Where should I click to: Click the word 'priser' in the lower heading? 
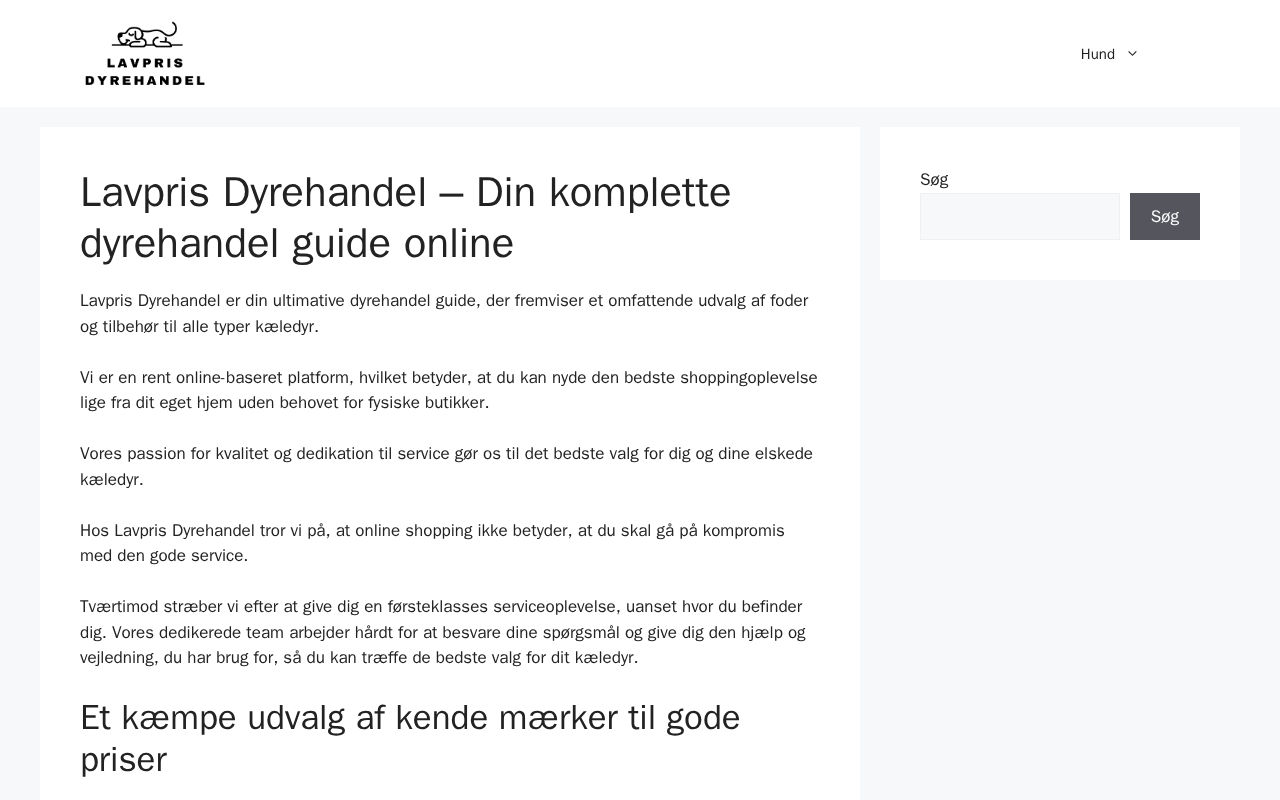pos(123,760)
